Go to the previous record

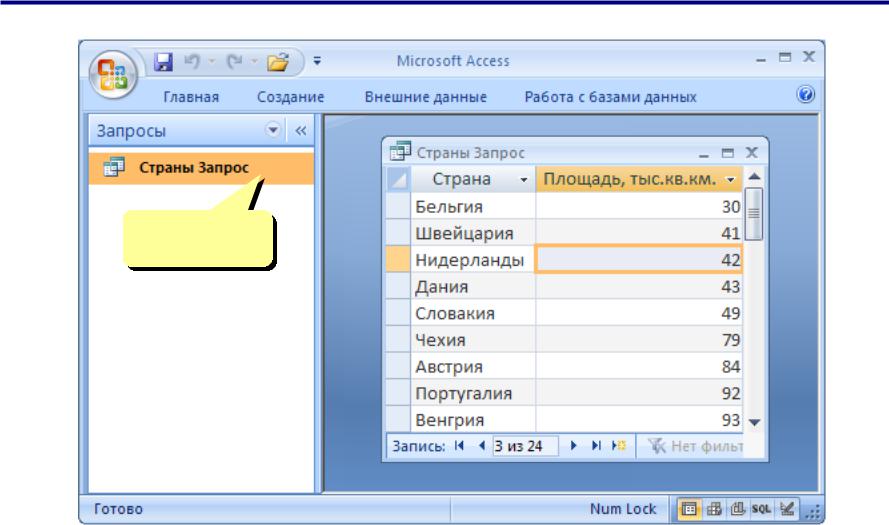[481, 446]
